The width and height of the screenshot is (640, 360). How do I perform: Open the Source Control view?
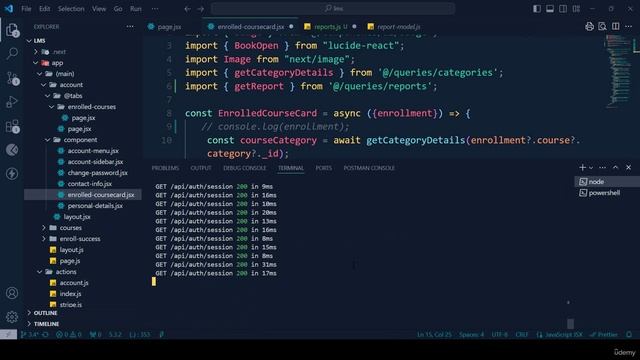(12, 78)
